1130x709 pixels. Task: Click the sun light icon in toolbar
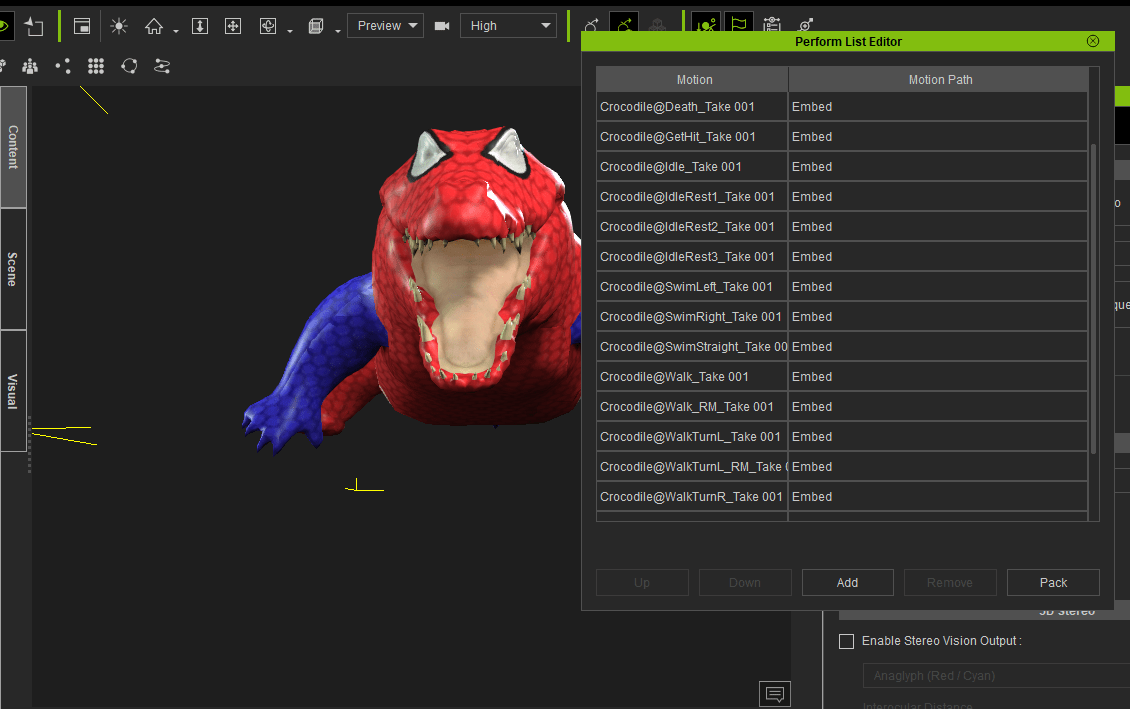[x=119, y=26]
